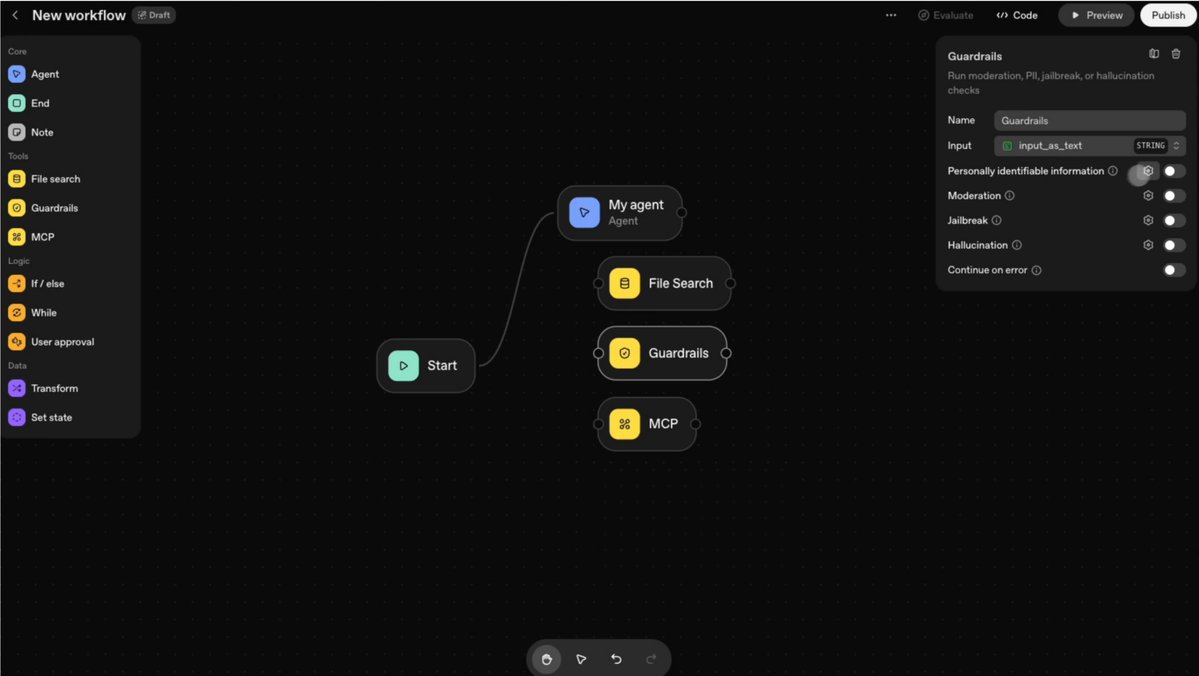Viewport: 1199px width, 676px height.
Task: Open the workflow overflow menu
Action: [890, 14]
